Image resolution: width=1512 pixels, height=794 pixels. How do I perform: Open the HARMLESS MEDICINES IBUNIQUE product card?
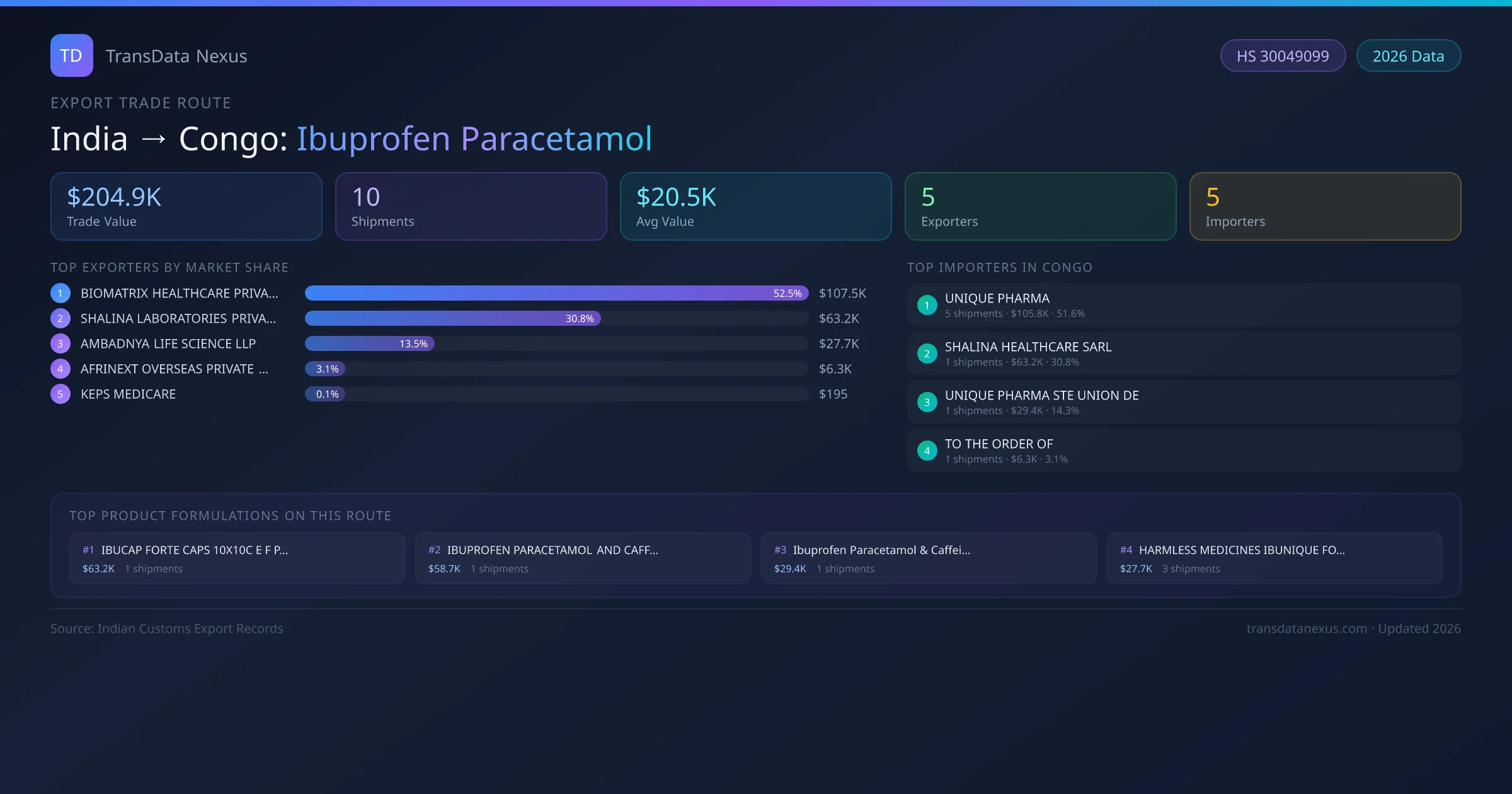tap(1274, 558)
